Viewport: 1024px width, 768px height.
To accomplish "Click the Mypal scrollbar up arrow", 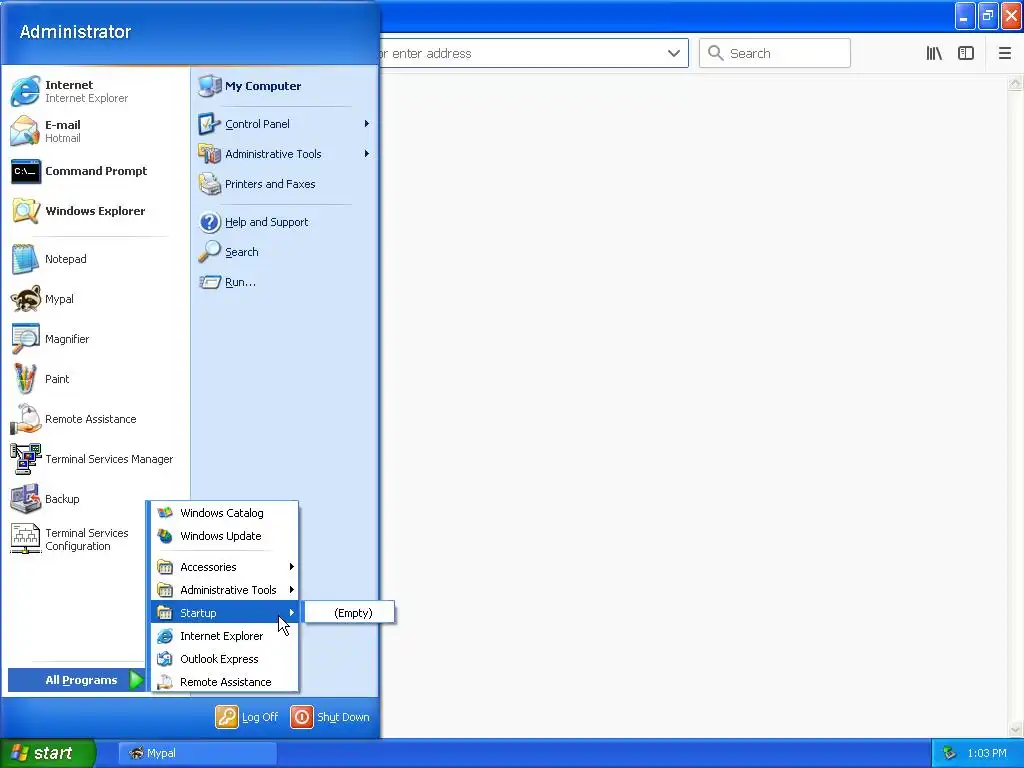I will pos(1015,83).
